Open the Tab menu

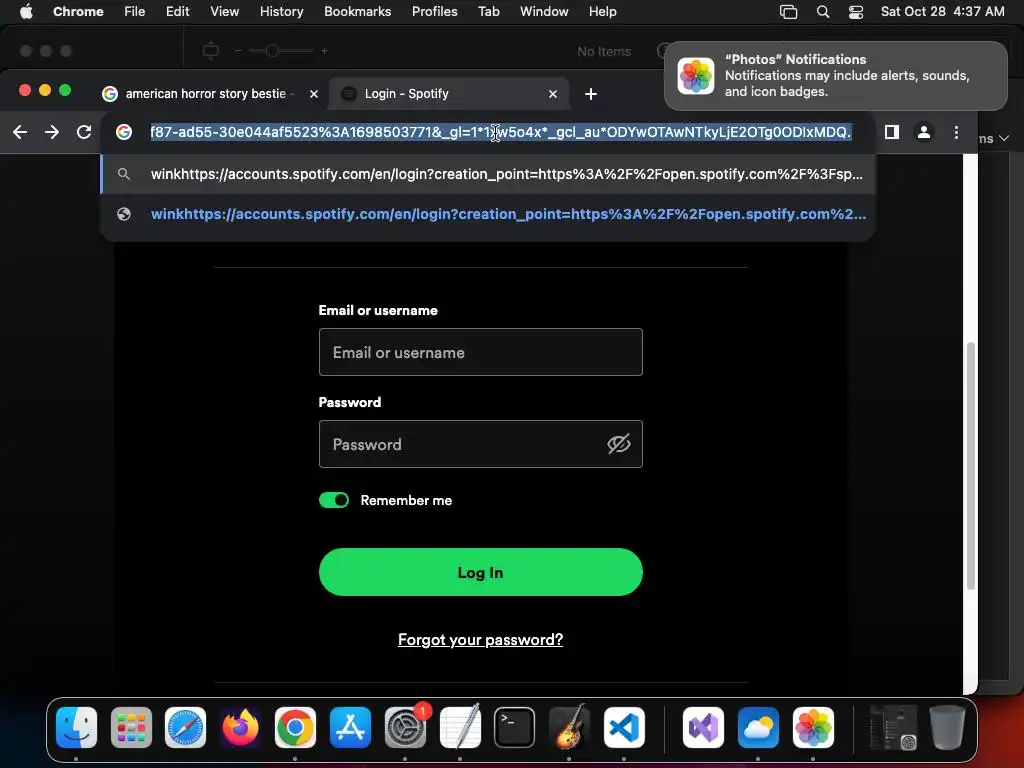click(488, 11)
